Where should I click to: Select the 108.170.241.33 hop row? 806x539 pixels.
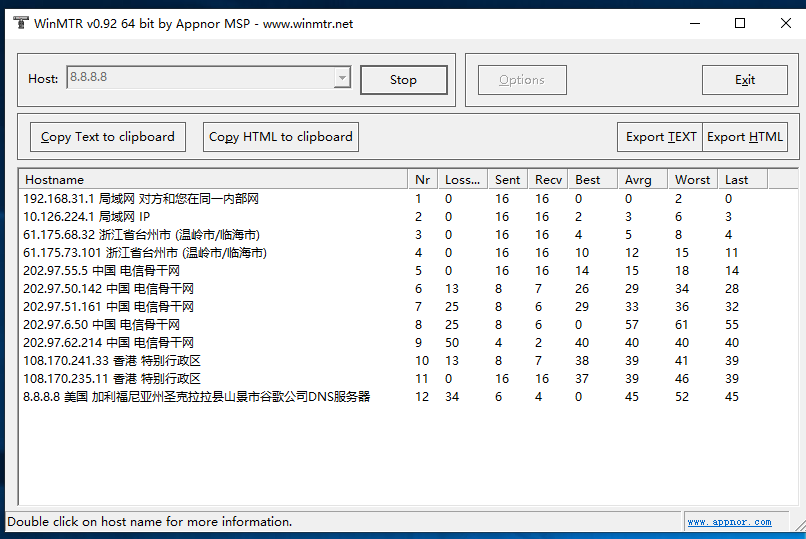(395, 361)
